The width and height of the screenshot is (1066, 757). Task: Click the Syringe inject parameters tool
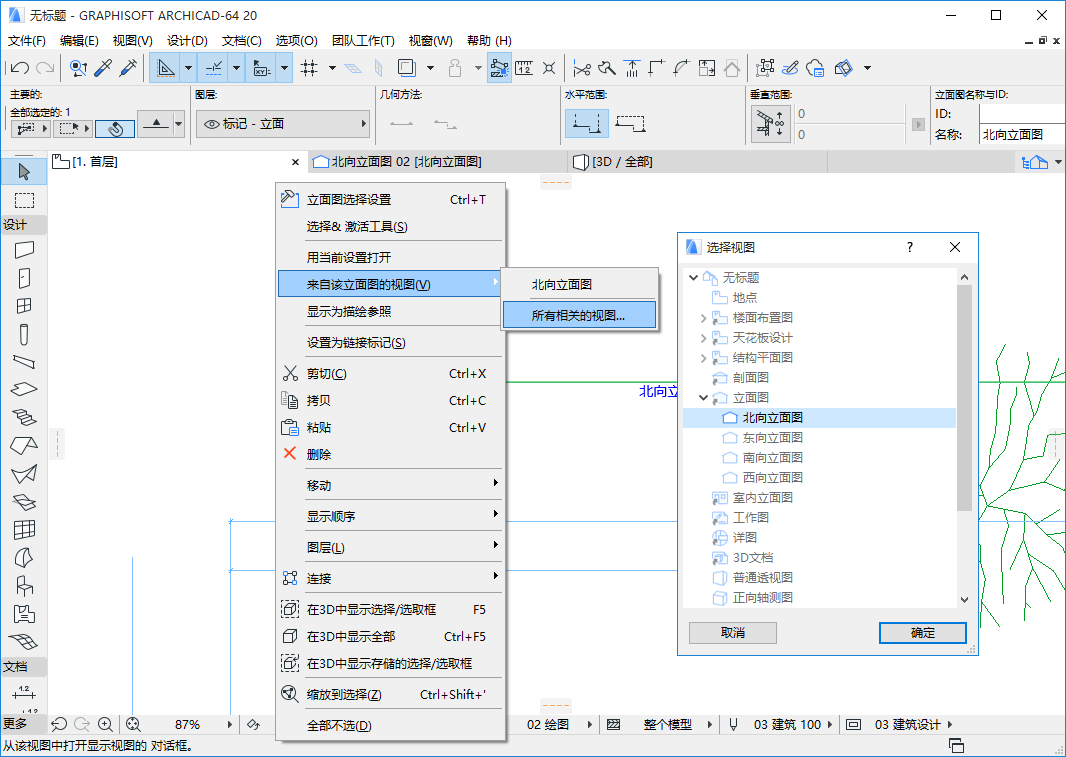(x=130, y=68)
